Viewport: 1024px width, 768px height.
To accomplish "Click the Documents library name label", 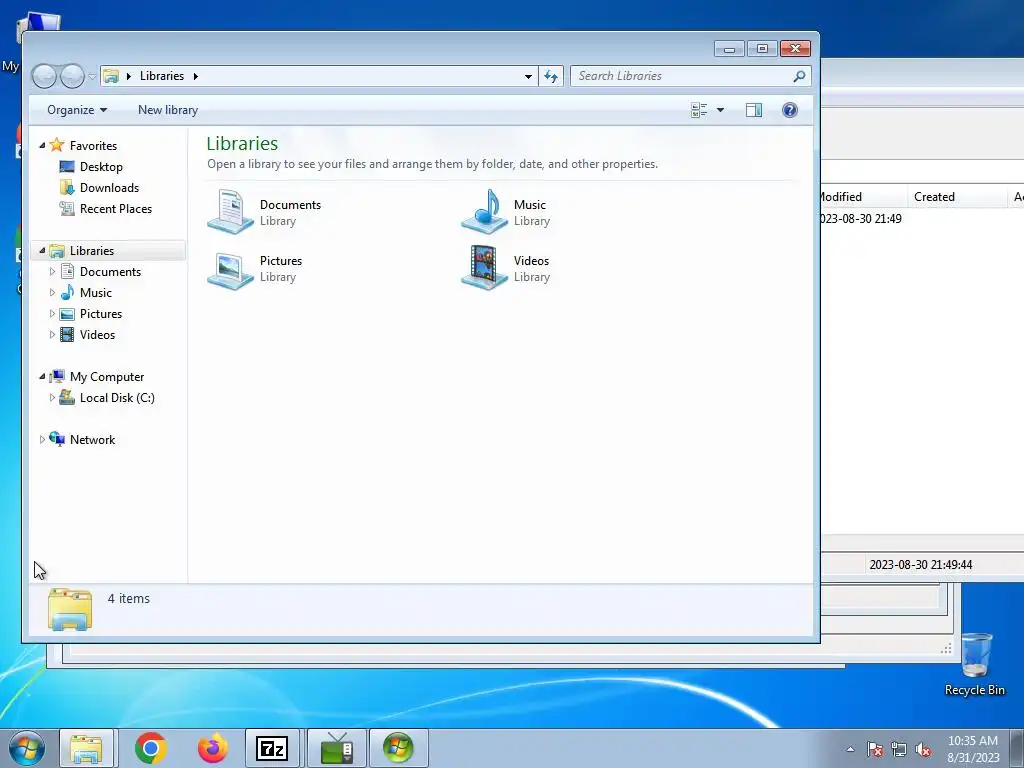I will [x=290, y=204].
